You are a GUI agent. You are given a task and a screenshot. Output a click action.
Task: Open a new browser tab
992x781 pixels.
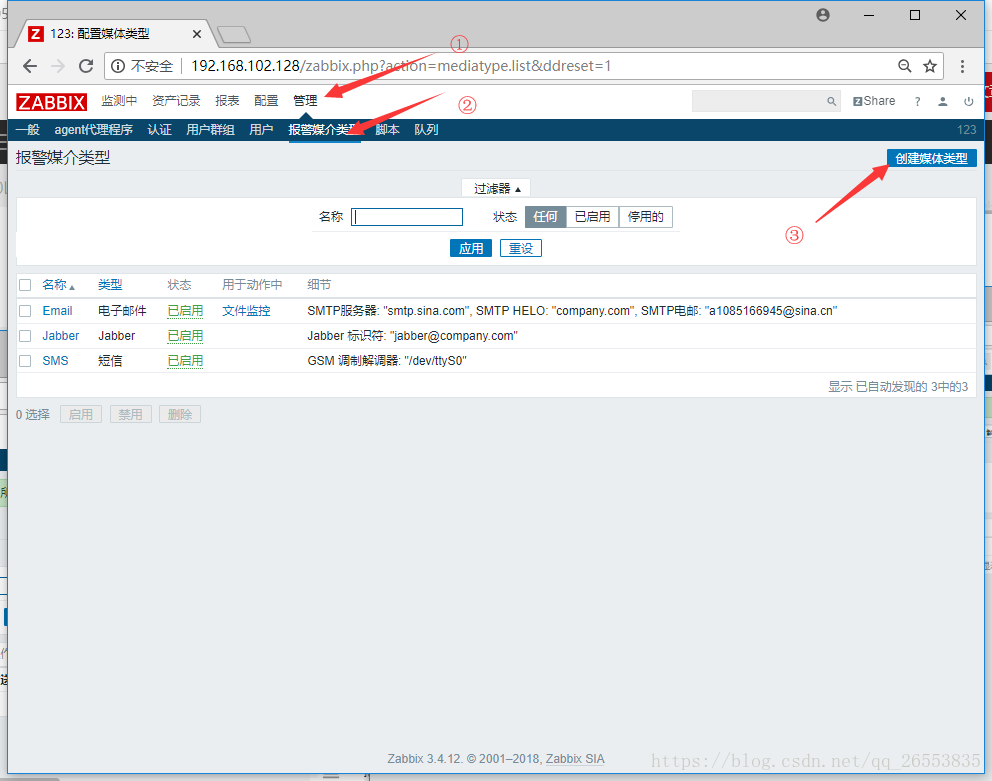tap(233, 34)
